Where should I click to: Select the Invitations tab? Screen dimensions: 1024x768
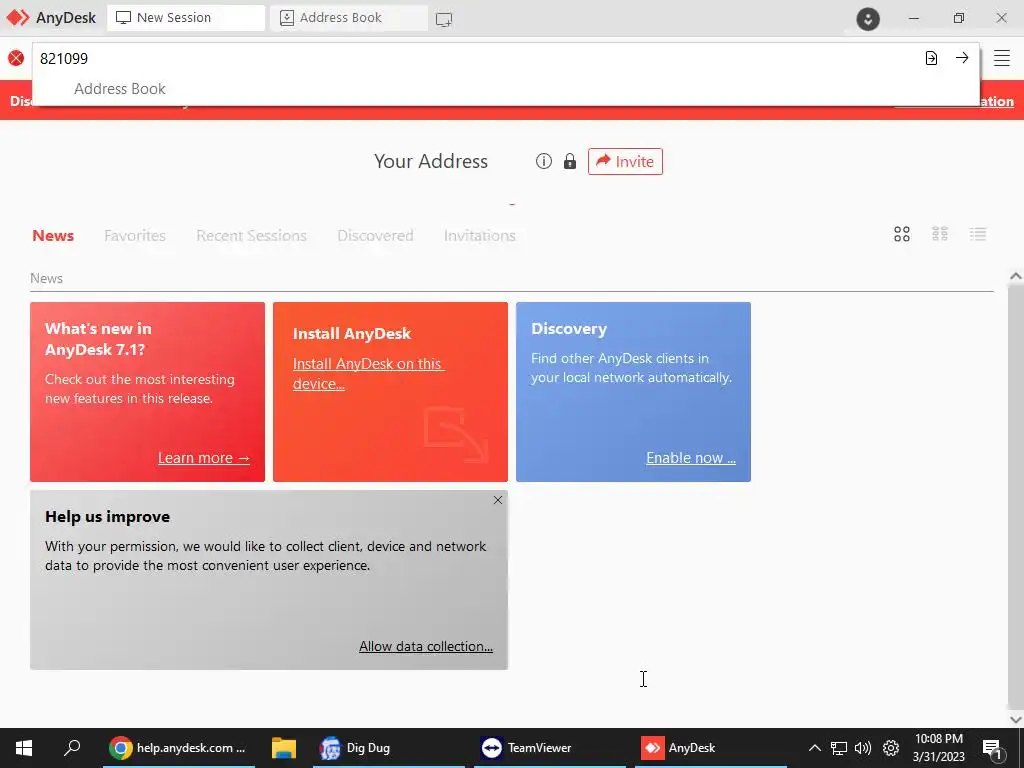coord(479,235)
